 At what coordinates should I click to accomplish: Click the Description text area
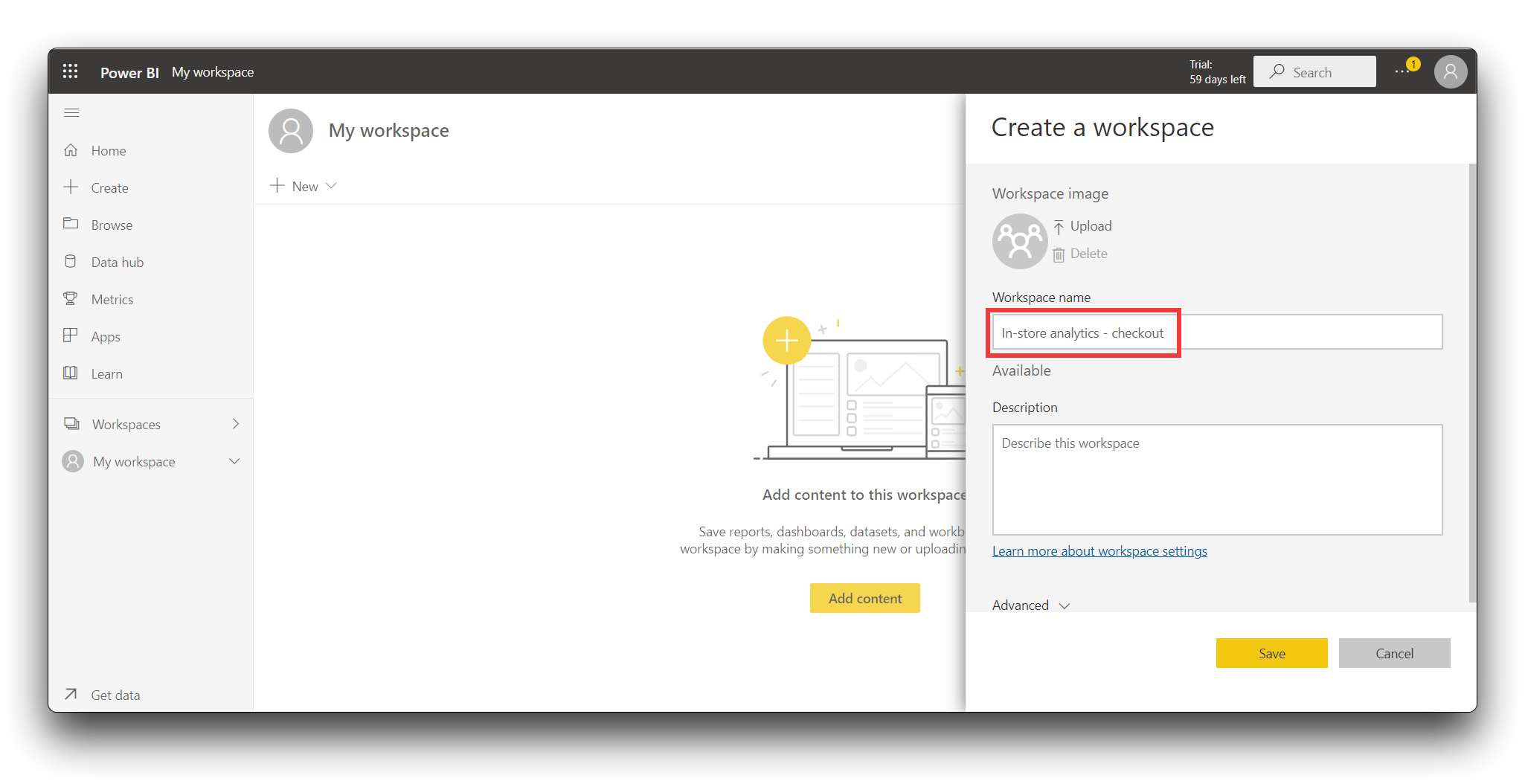coord(1217,480)
